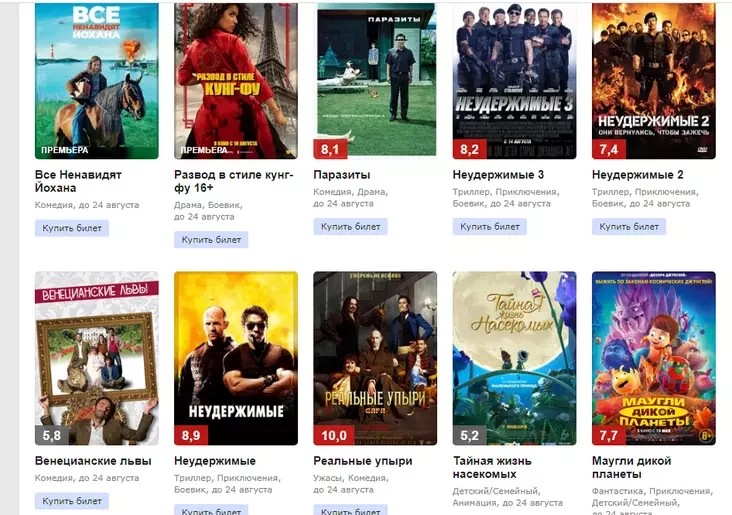Open the Все Ненавидят Йохана poster

click(x=97, y=81)
